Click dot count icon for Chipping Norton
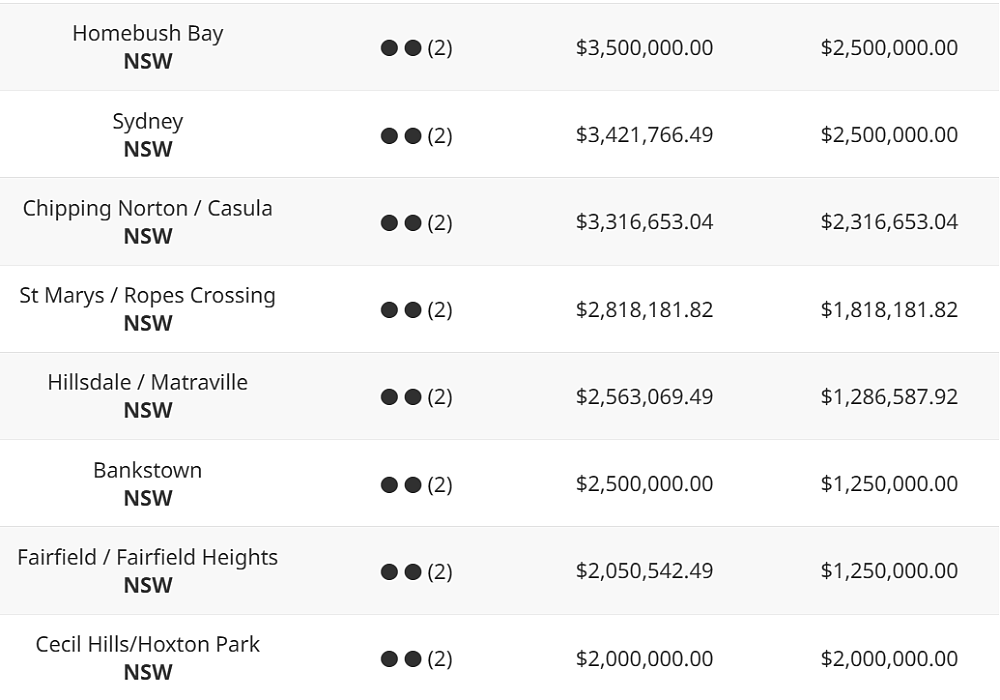The width and height of the screenshot is (1000, 700). [x=401, y=222]
